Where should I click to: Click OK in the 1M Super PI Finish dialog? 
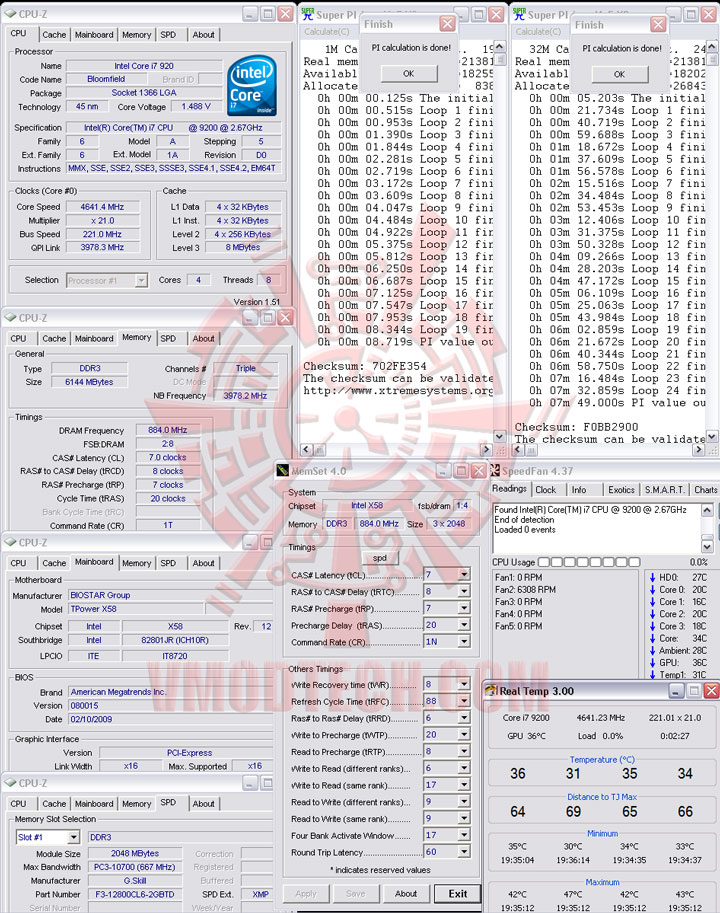point(409,73)
